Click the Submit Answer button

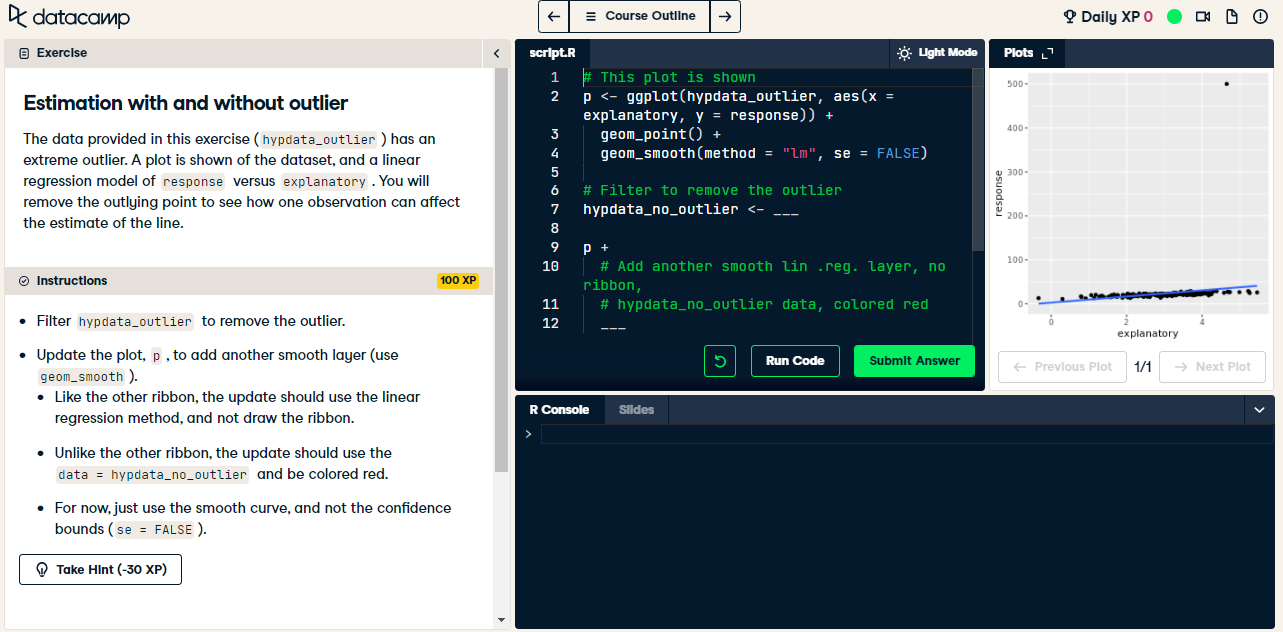pos(913,361)
